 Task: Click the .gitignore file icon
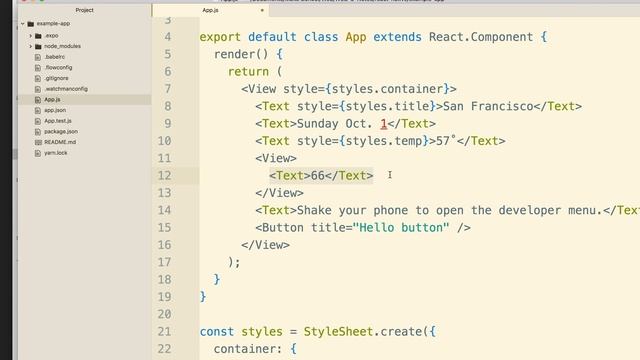(x=38, y=78)
